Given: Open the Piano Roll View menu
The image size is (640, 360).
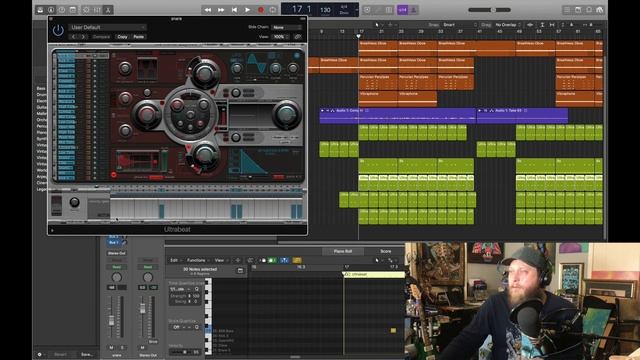Looking at the screenshot, I should 221,260.
